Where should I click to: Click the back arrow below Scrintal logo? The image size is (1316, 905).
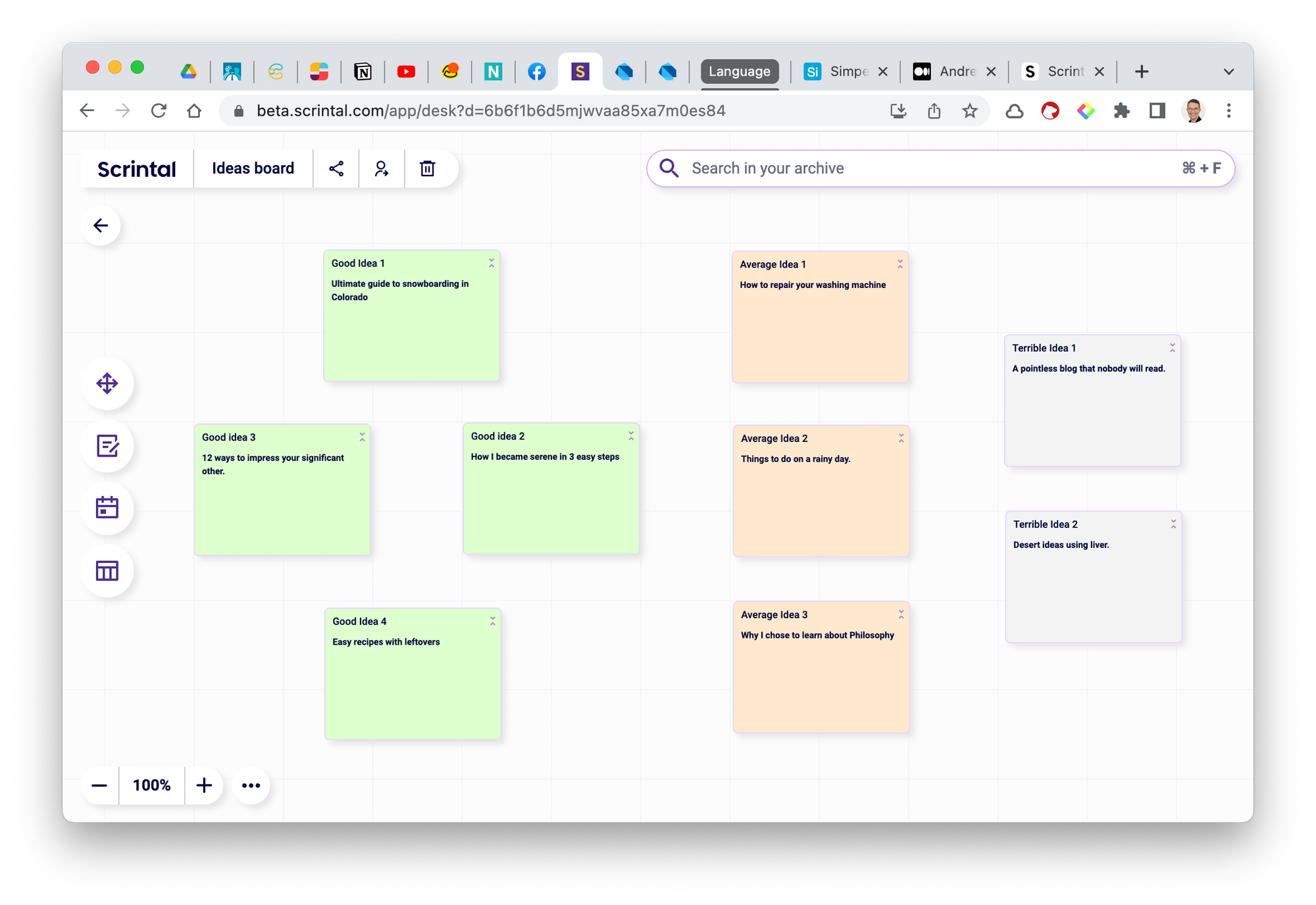[101, 226]
